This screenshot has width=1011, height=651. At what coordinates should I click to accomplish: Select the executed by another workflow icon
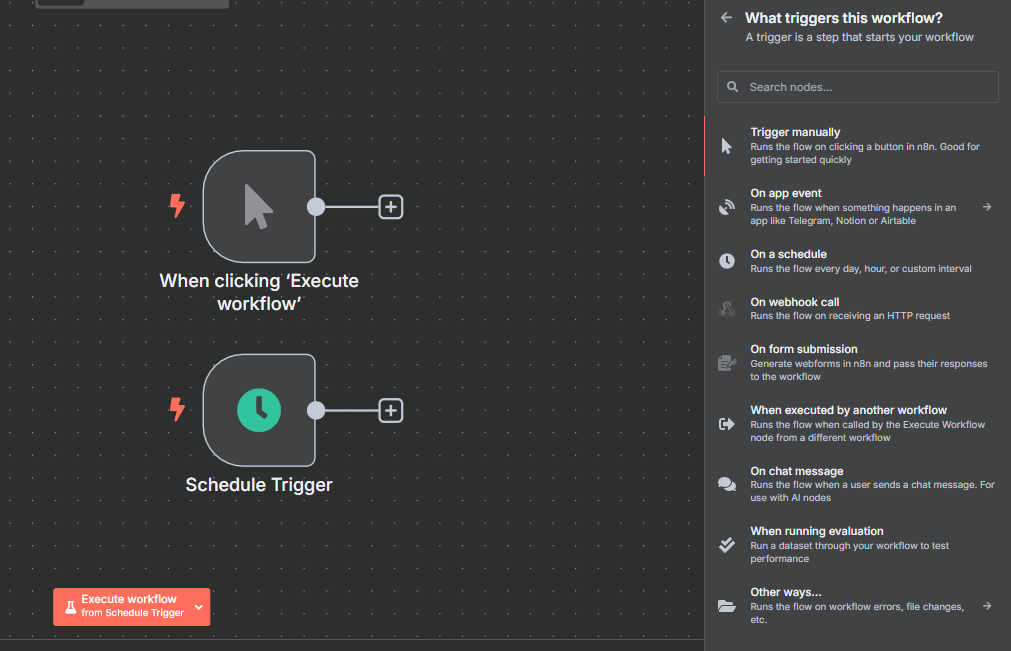[727, 423]
